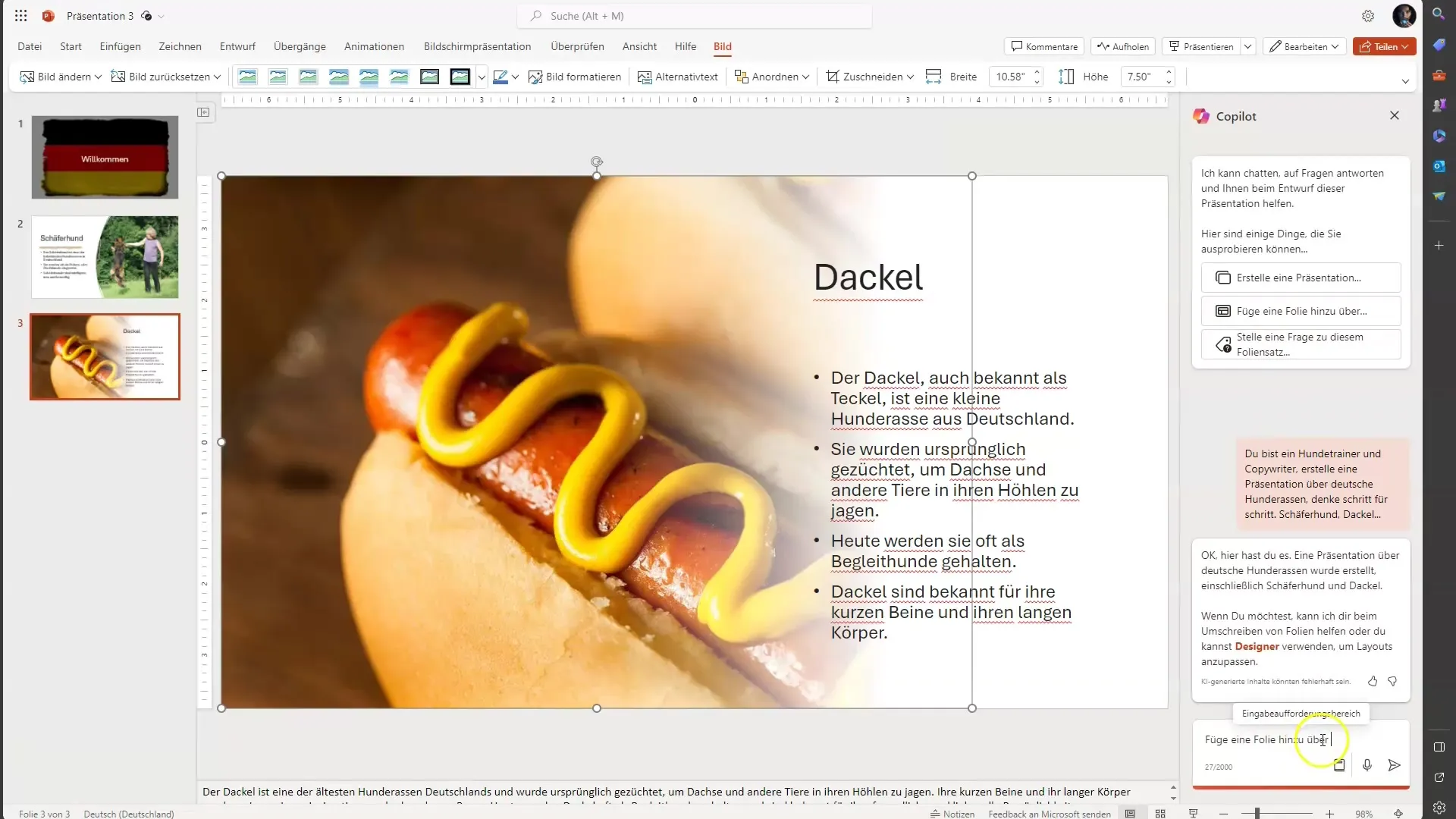This screenshot has width=1456, height=819.
Task: Adjust the zoom slider in status bar
Action: [1257, 814]
